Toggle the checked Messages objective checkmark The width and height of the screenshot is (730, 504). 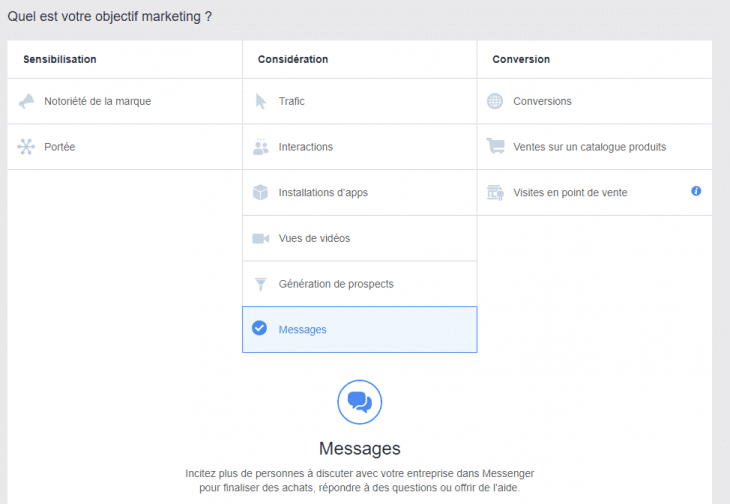point(260,329)
